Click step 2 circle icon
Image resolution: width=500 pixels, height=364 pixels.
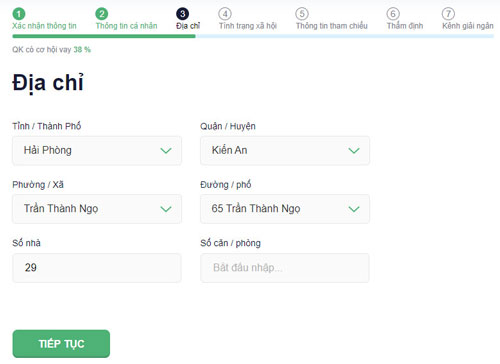pos(102,14)
